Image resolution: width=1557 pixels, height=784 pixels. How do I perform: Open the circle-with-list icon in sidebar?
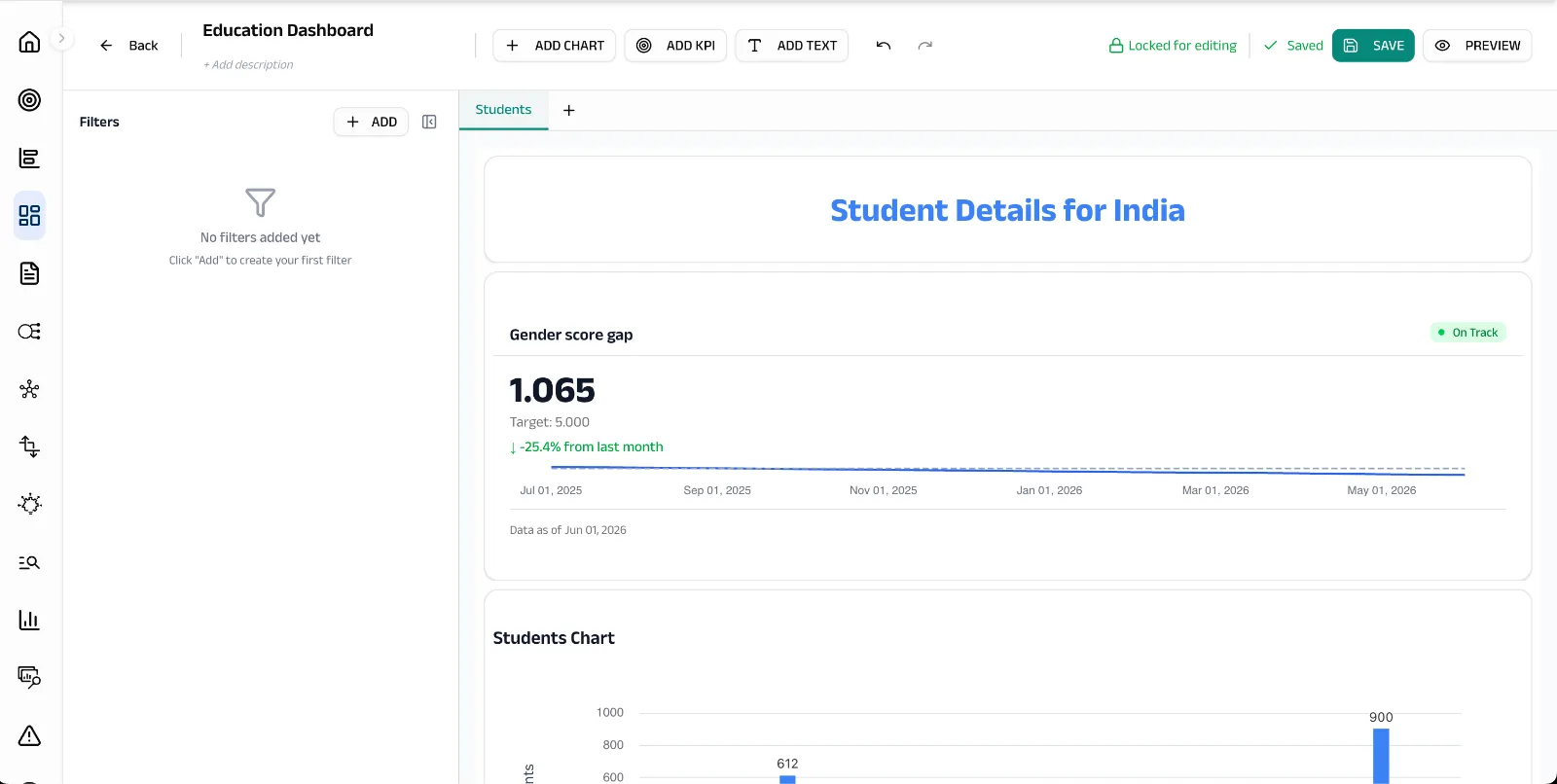(x=29, y=331)
